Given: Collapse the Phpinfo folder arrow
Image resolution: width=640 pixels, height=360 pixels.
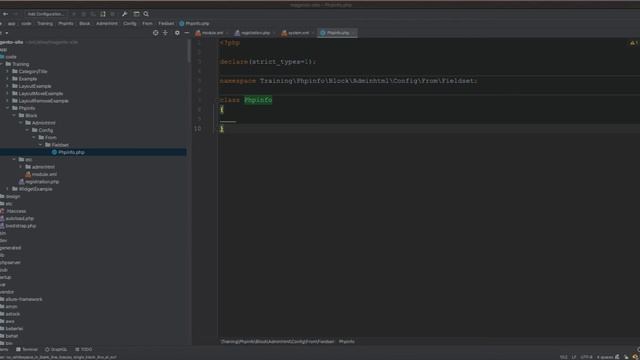Looking at the screenshot, I should [7, 108].
